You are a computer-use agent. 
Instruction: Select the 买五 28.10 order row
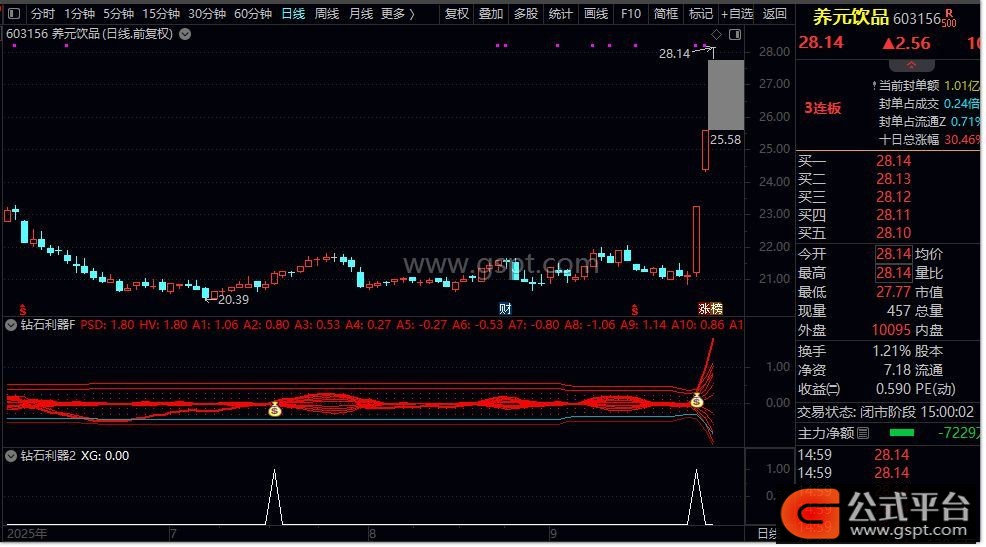click(887, 233)
